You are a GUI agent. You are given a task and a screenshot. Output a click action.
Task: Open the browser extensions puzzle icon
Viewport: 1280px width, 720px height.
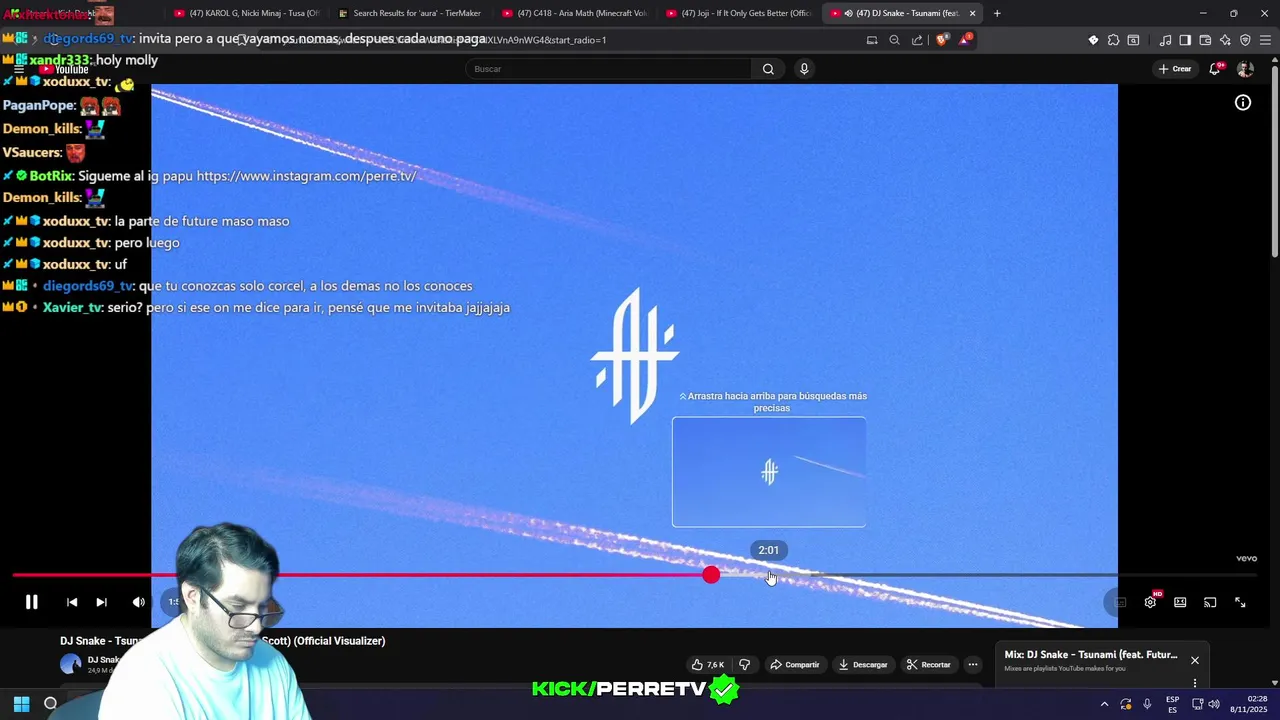point(1113,40)
